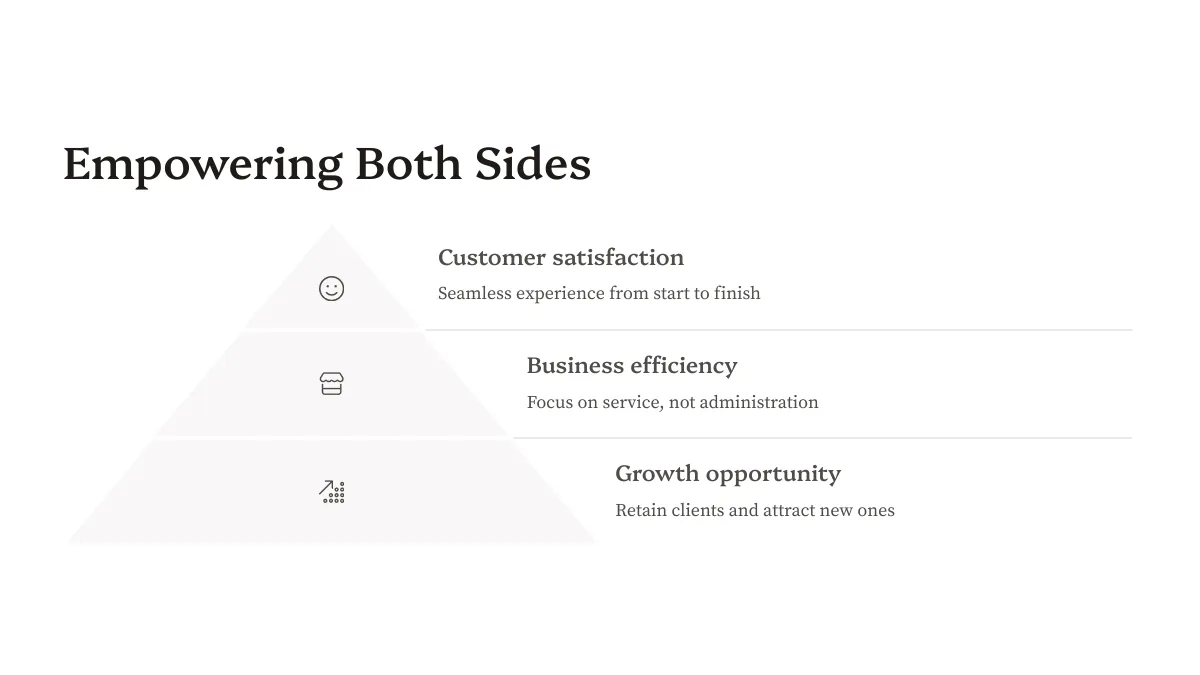The height and width of the screenshot is (675, 1200).
Task: Click the smiley face icon
Action: click(331, 289)
